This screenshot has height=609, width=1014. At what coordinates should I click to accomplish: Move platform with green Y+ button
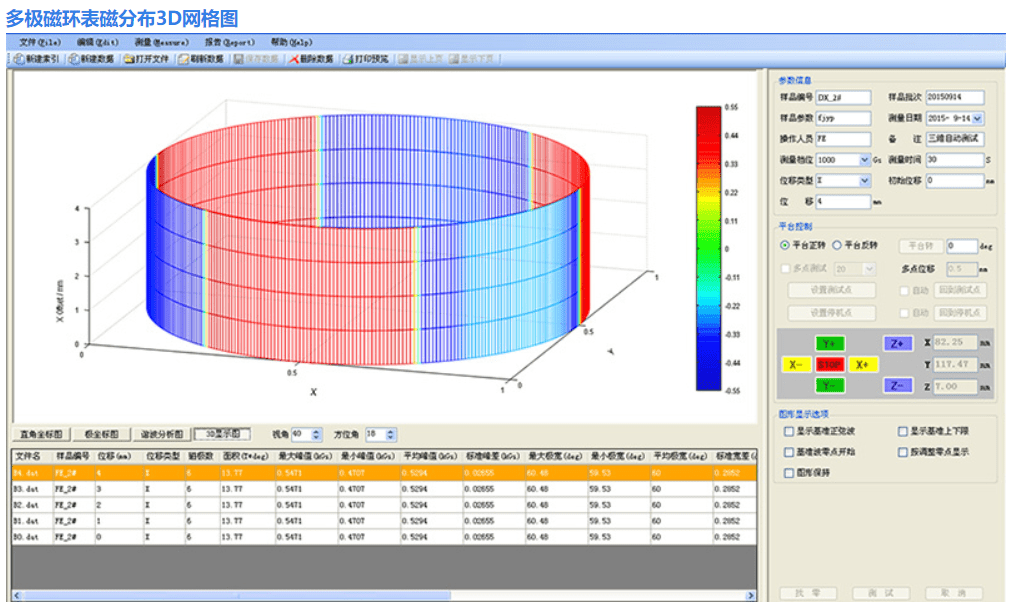(x=829, y=343)
